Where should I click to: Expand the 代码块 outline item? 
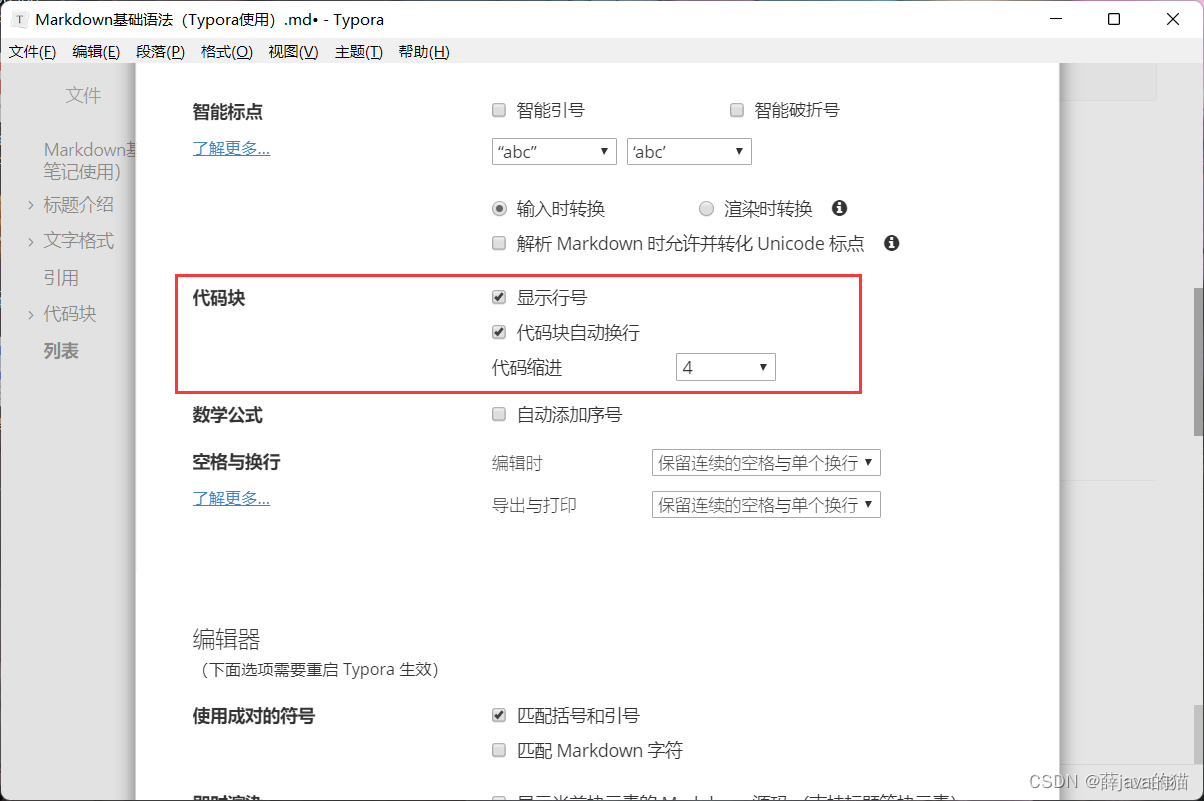pyautogui.click(x=31, y=314)
